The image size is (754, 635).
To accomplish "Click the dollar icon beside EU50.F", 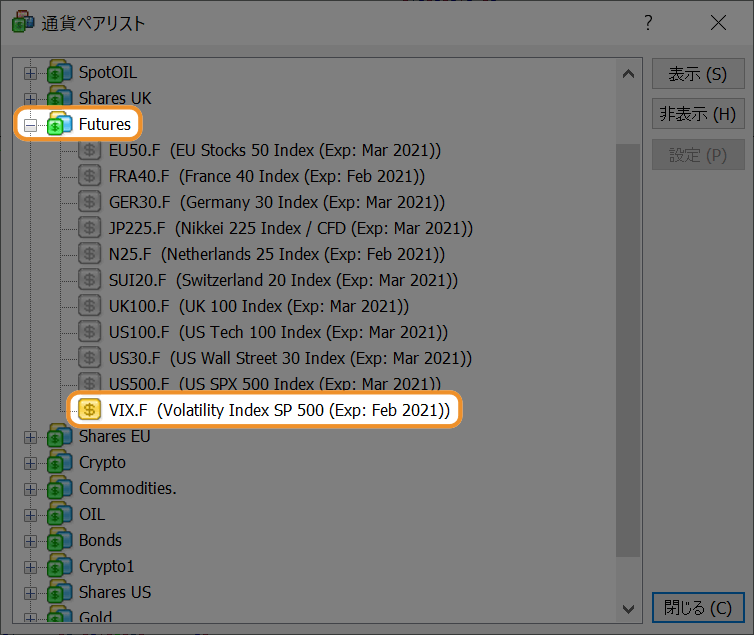I will pyautogui.click(x=89, y=150).
